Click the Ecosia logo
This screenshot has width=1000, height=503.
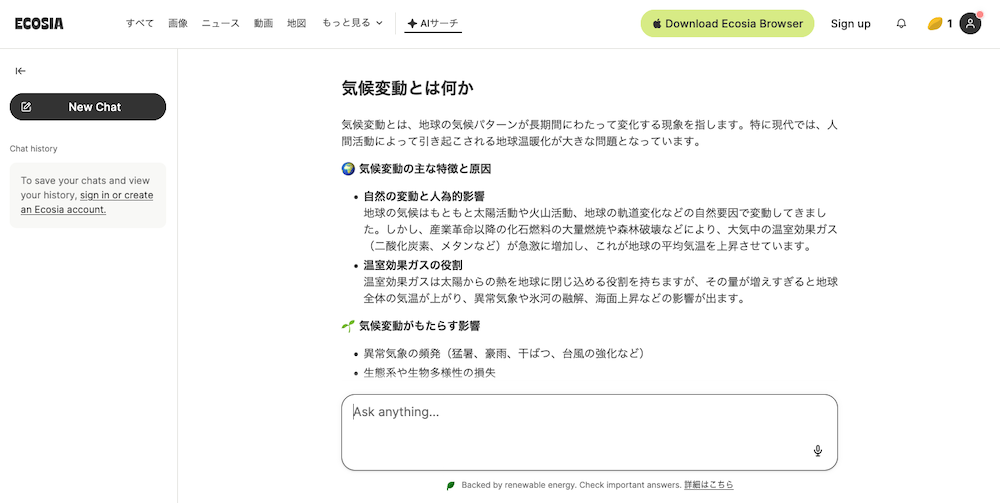point(39,23)
